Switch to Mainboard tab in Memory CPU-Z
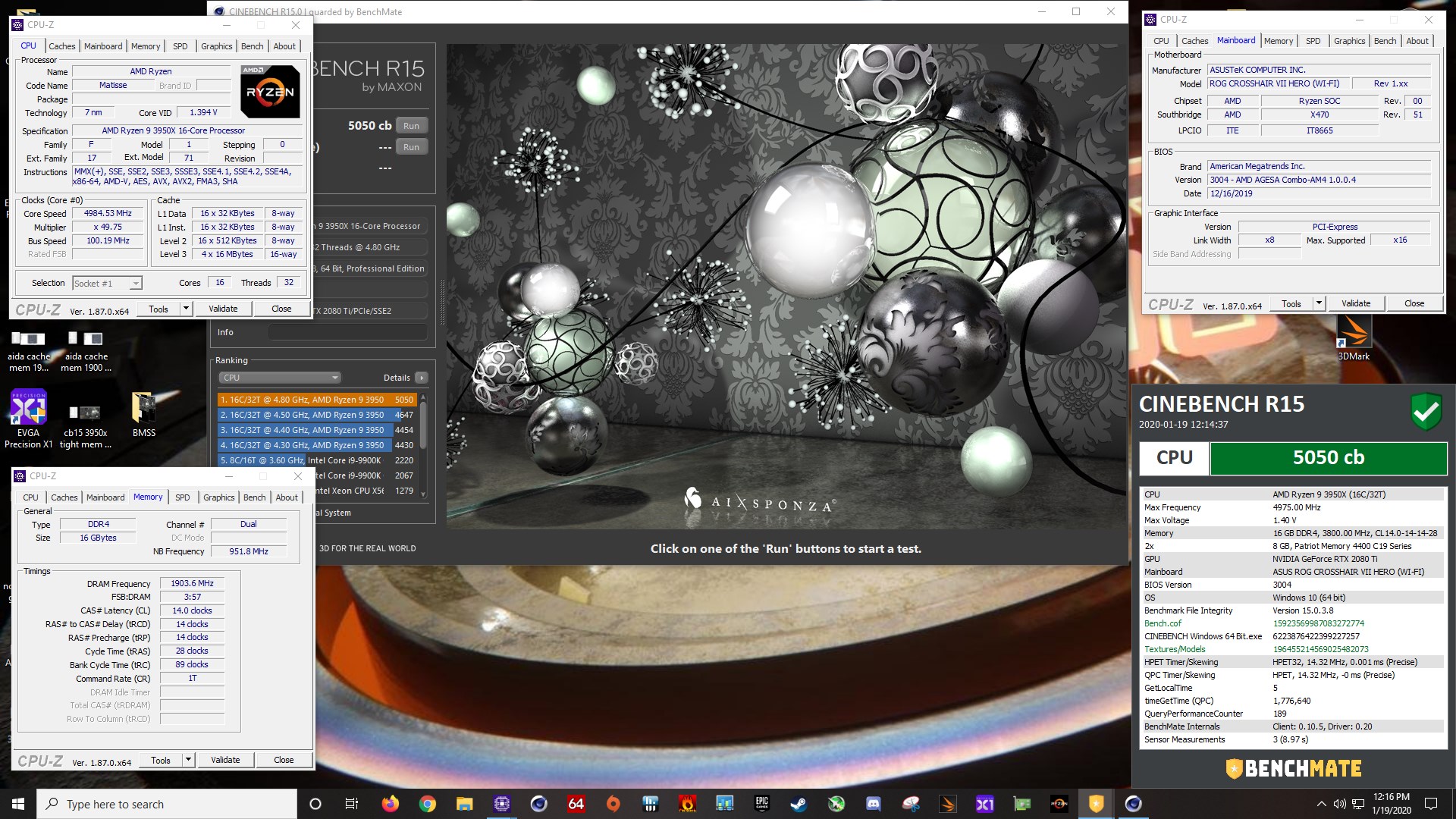 pyautogui.click(x=105, y=497)
